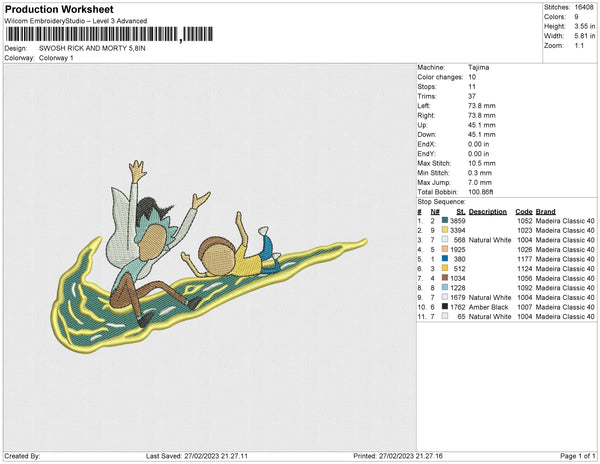
Task: Click the Max Jump value 7.0 mm
Action: pos(480,182)
